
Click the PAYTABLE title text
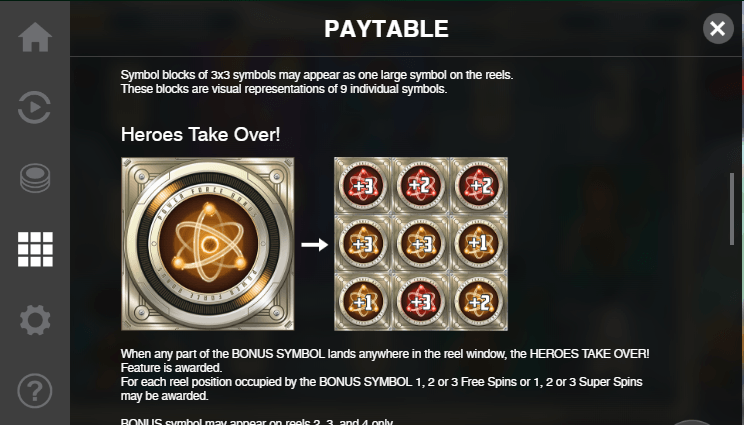tap(386, 29)
